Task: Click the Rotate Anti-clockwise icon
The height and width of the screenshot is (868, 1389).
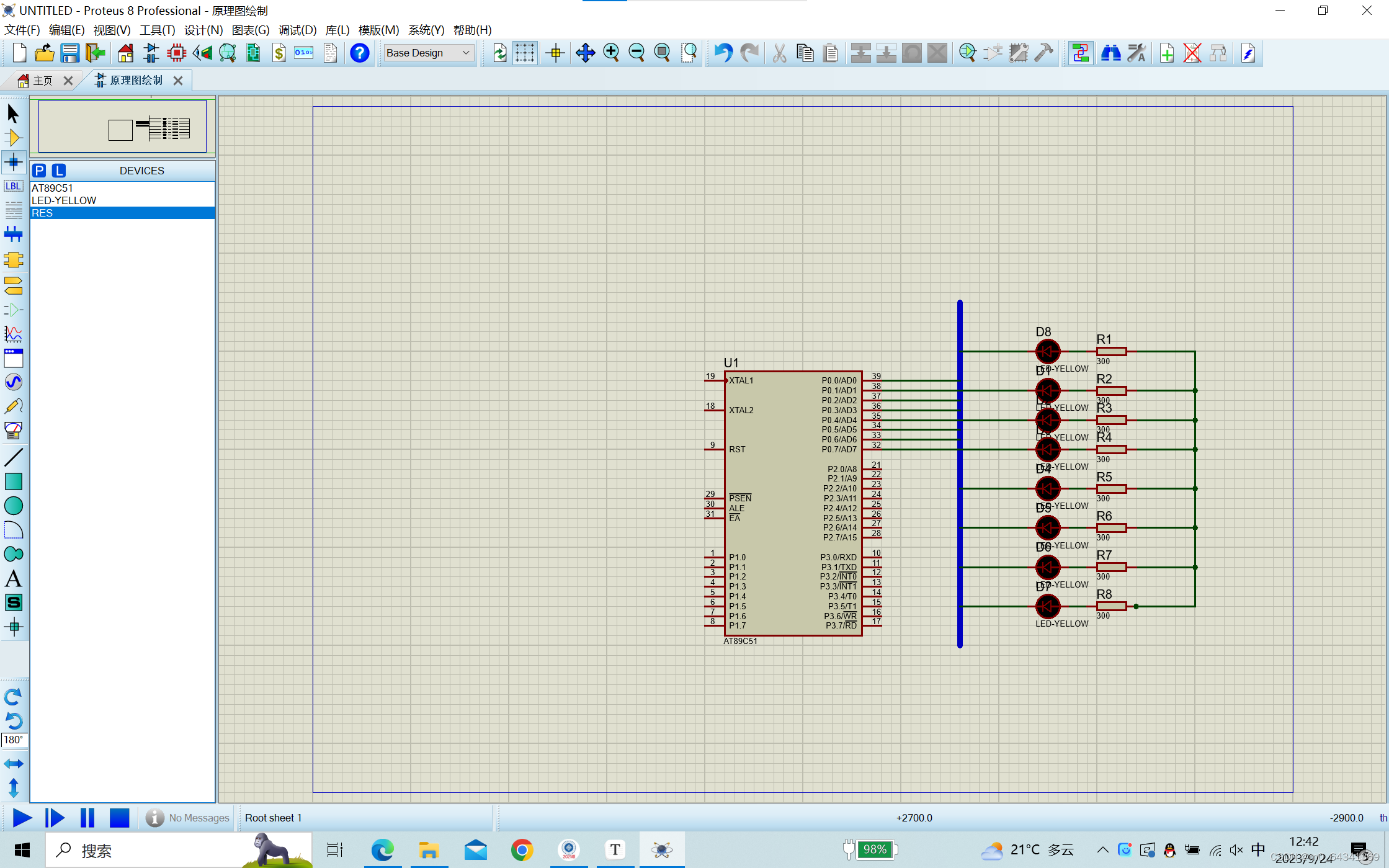Action: click(13, 720)
